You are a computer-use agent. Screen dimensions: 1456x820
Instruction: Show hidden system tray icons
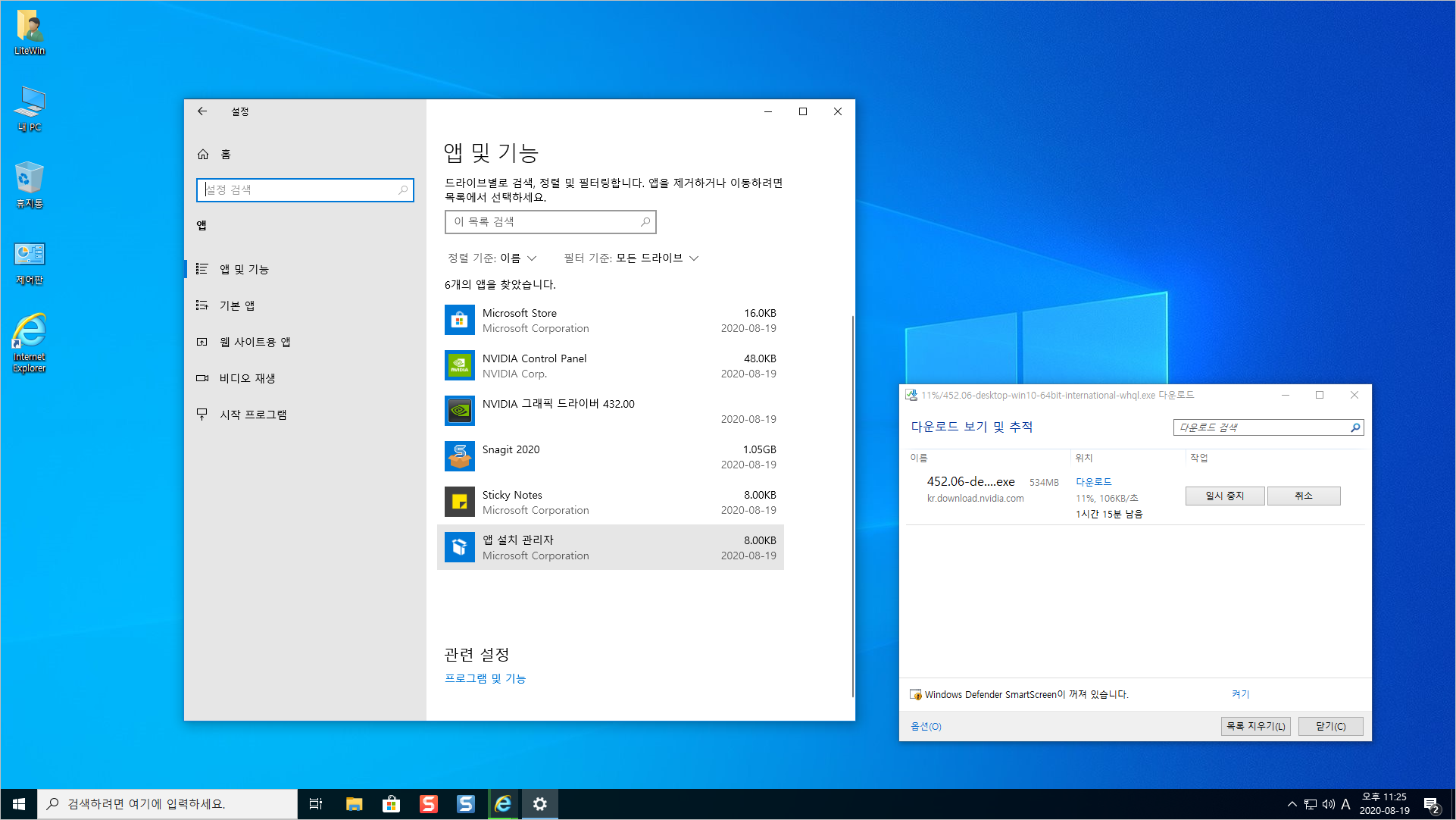(x=1292, y=804)
